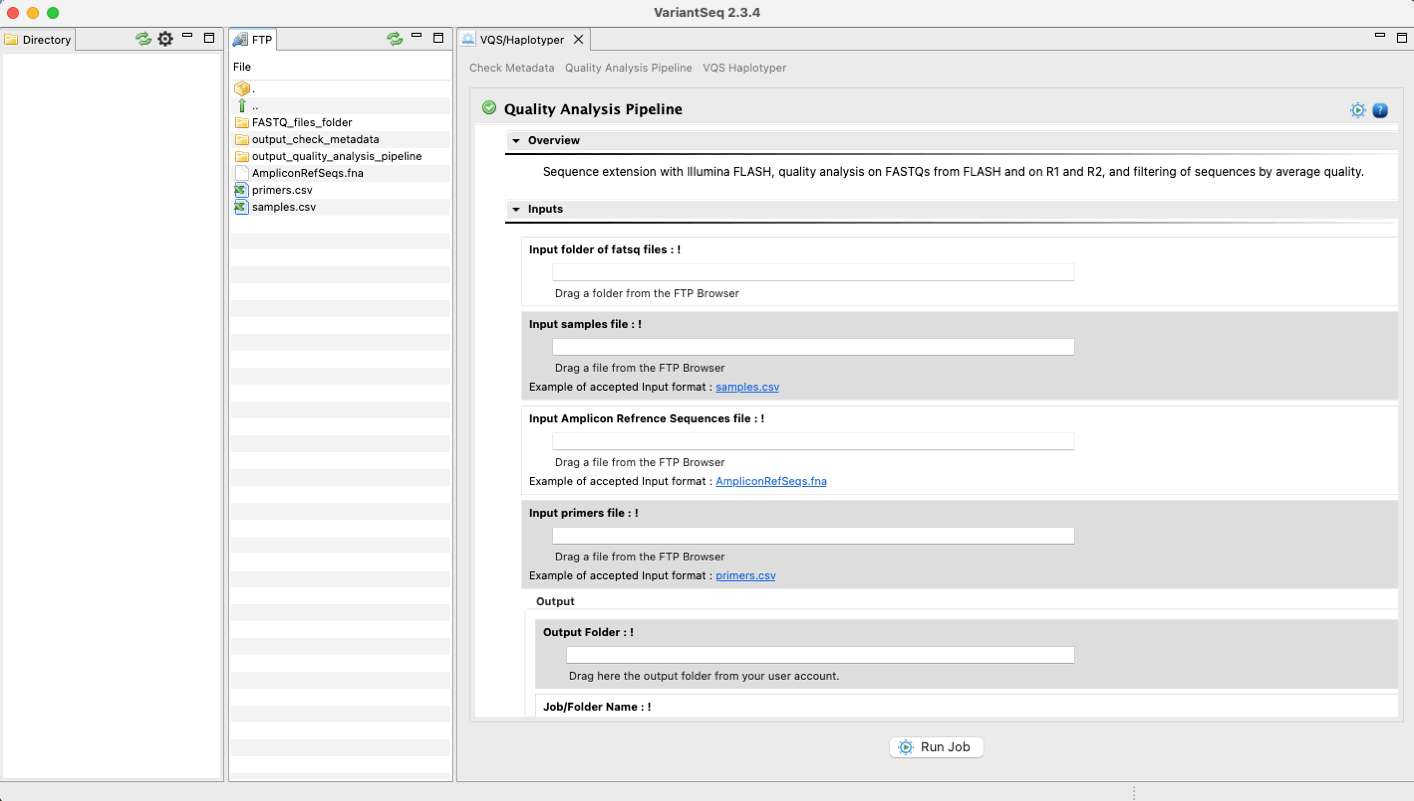Open the blue help icon
Viewport: 1414px width, 801px height.
point(1380,110)
